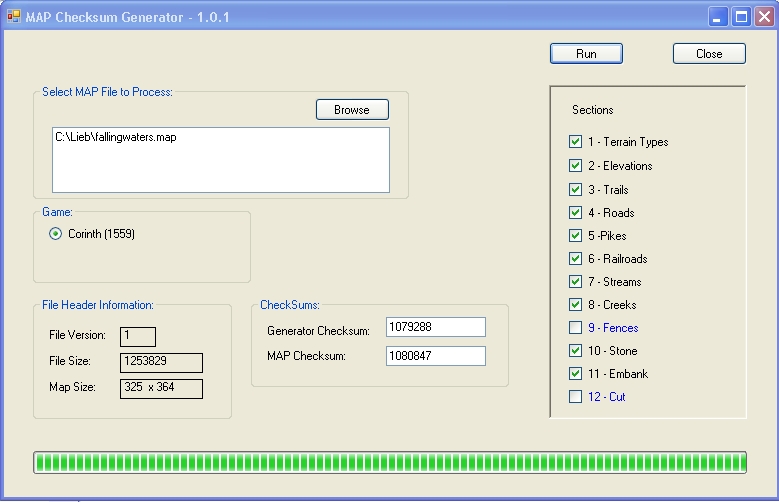Click the Map Size label
Image resolution: width=779 pixels, height=502 pixels.
[x=73, y=387]
